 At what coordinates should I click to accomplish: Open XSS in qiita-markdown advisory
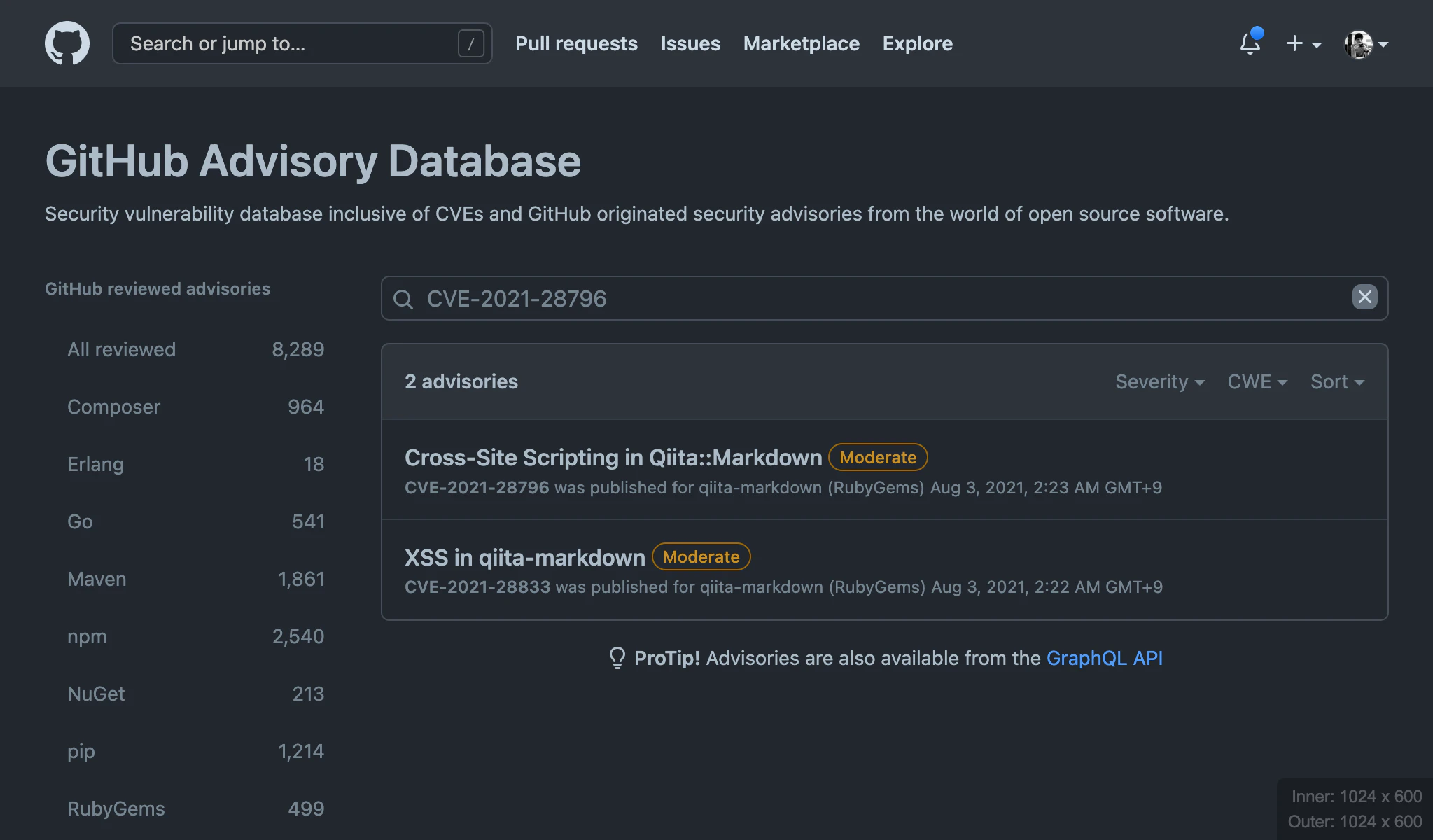[x=525, y=557]
